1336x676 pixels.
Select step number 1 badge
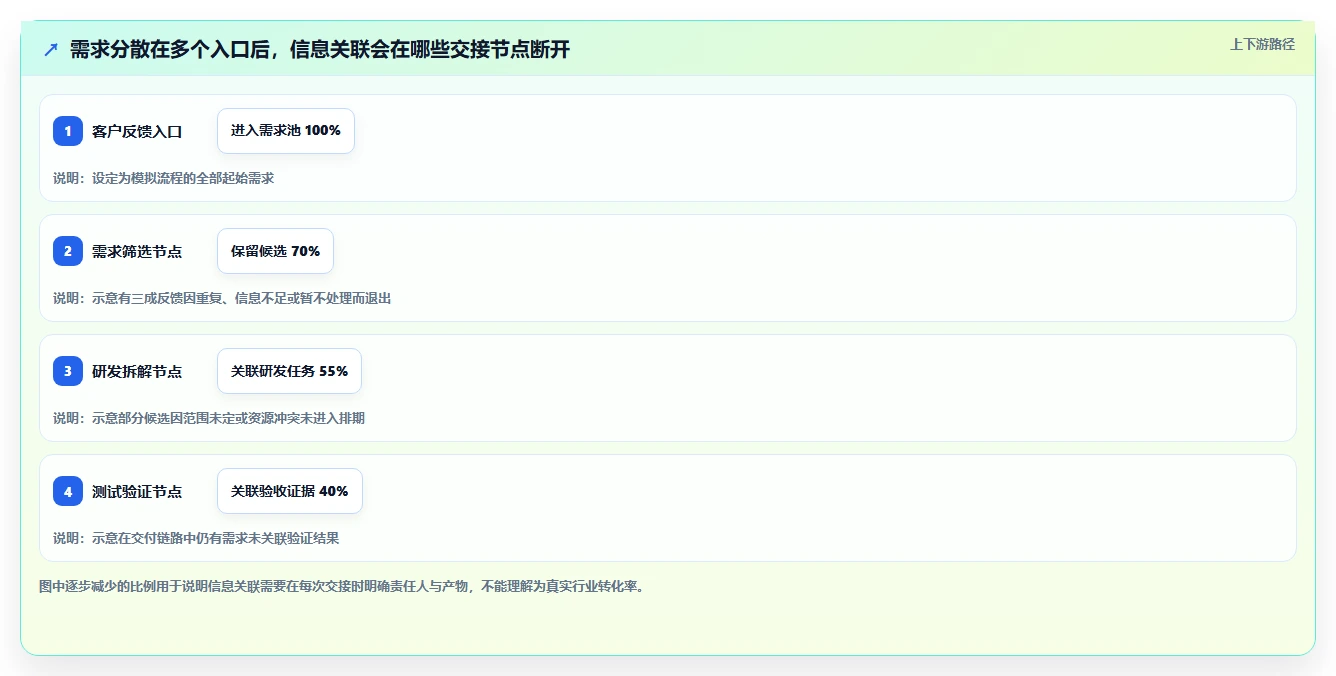click(68, 131)
